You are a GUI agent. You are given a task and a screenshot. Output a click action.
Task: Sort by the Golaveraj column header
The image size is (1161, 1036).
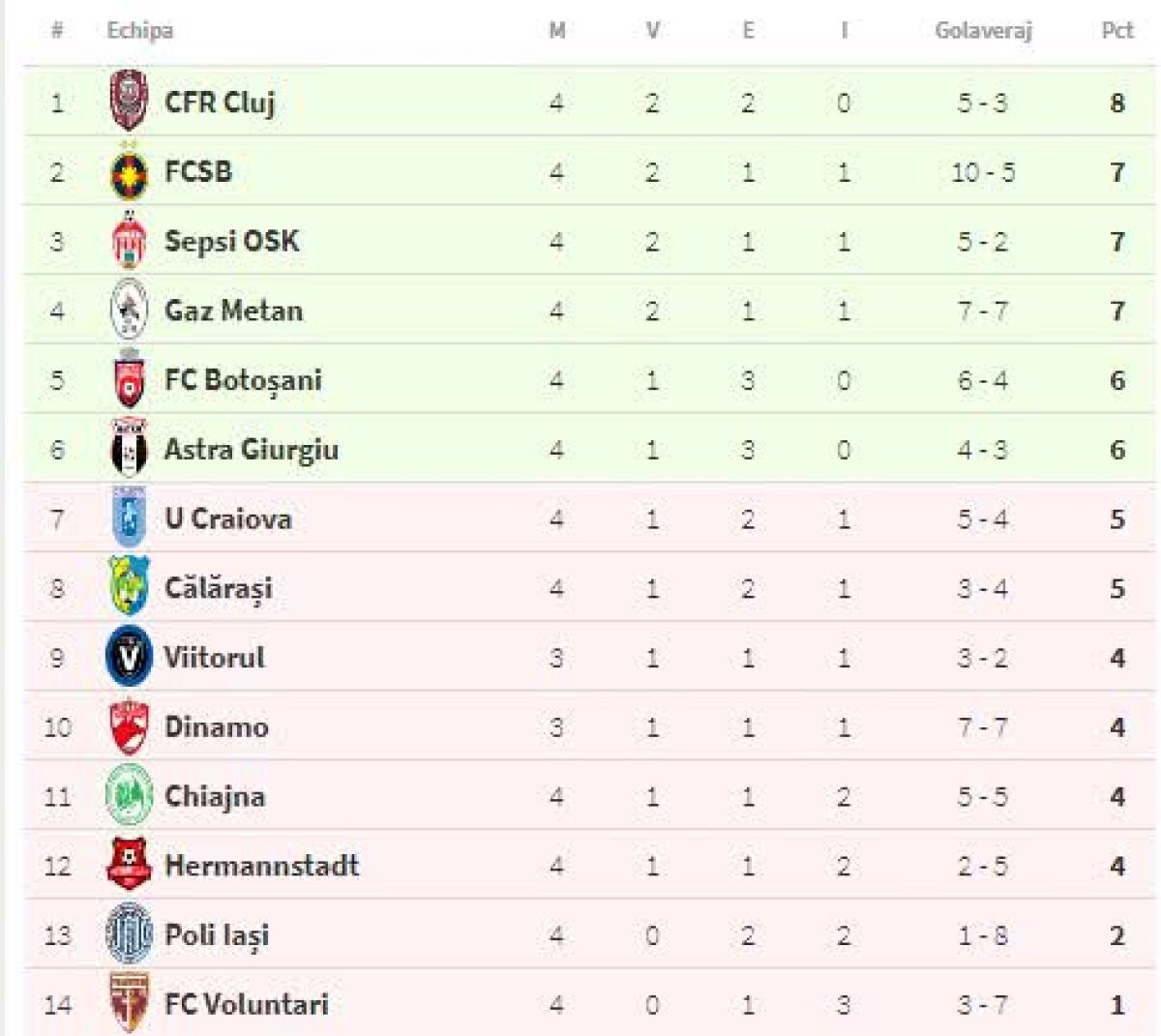[983, 30]
